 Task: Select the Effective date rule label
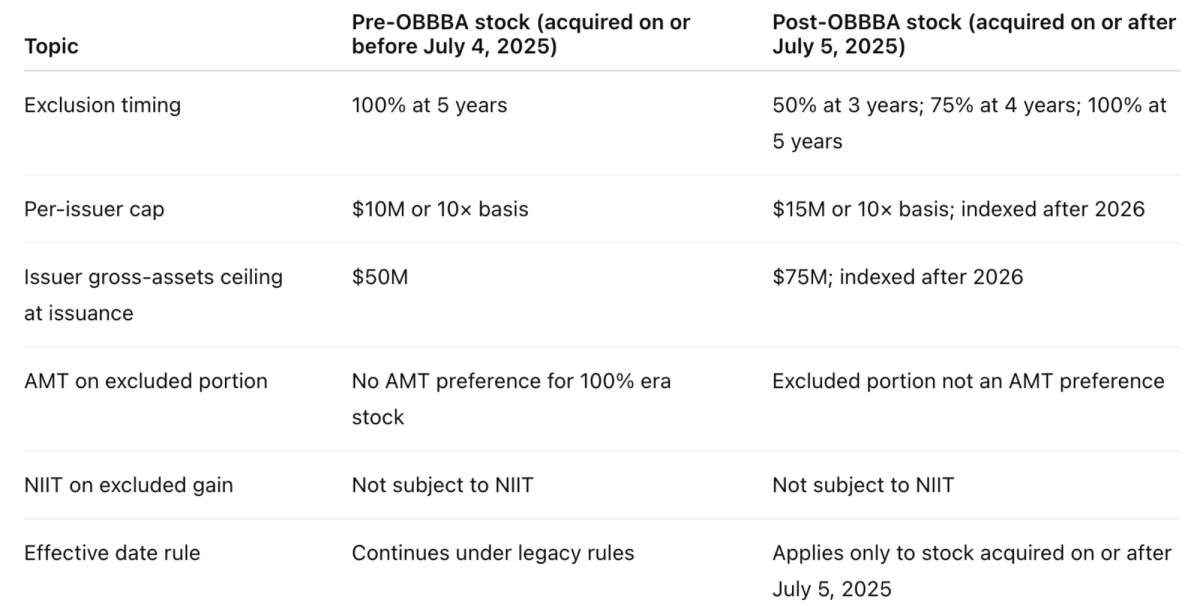pos(112,553)
